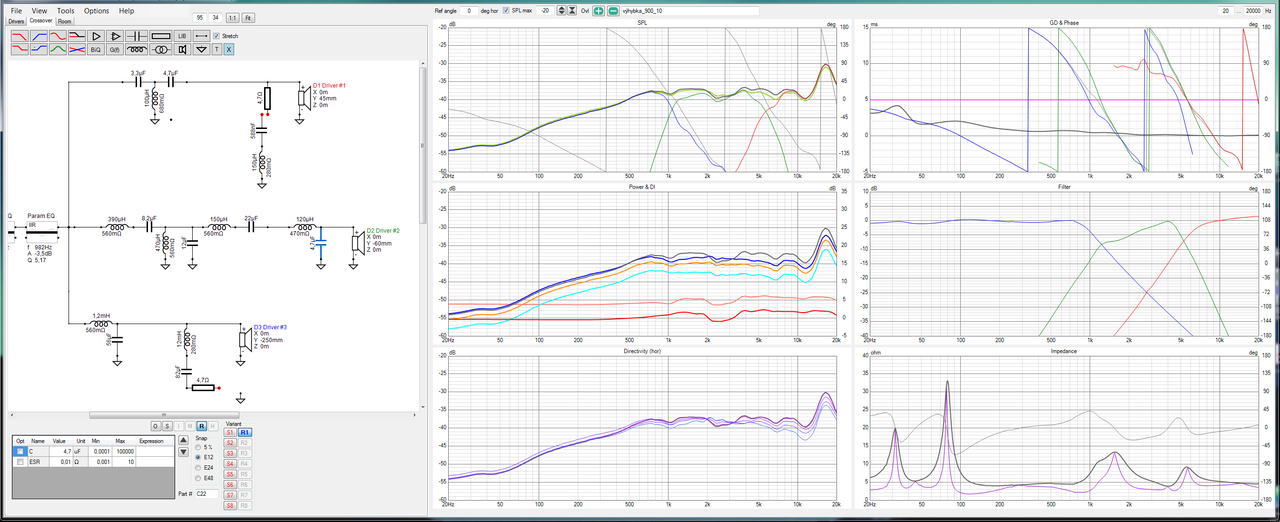
Task: Move parameter row down with arrow
Action: tap(183, 452)
